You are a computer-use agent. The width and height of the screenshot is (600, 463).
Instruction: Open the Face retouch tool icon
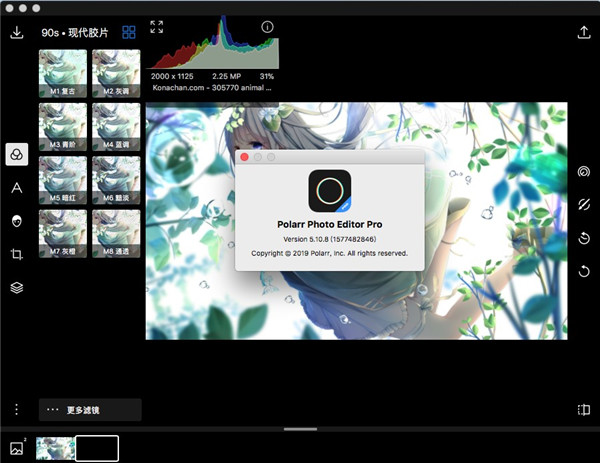coord(17,221)
